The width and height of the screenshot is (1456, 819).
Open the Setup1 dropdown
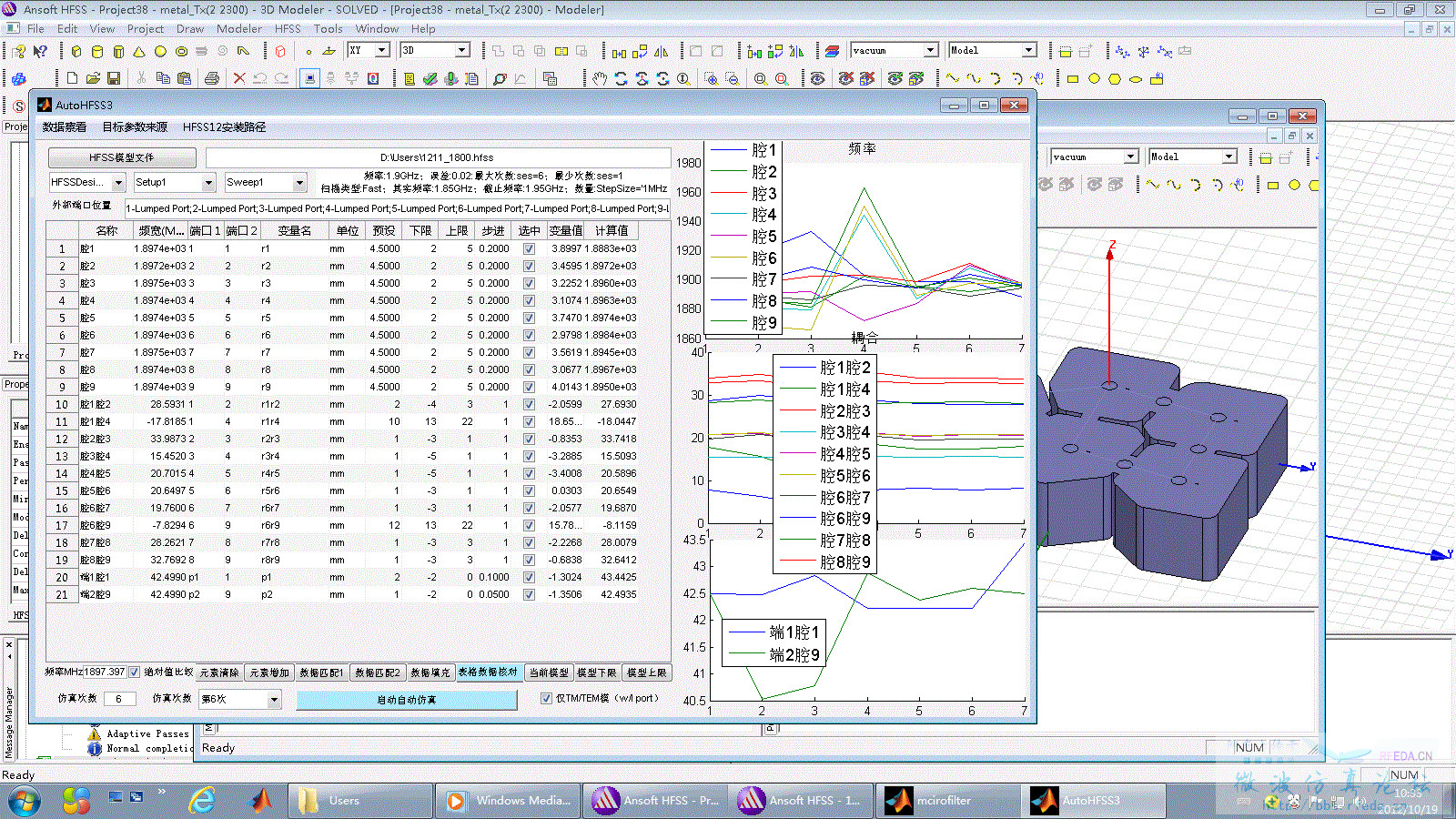[175, 183]
